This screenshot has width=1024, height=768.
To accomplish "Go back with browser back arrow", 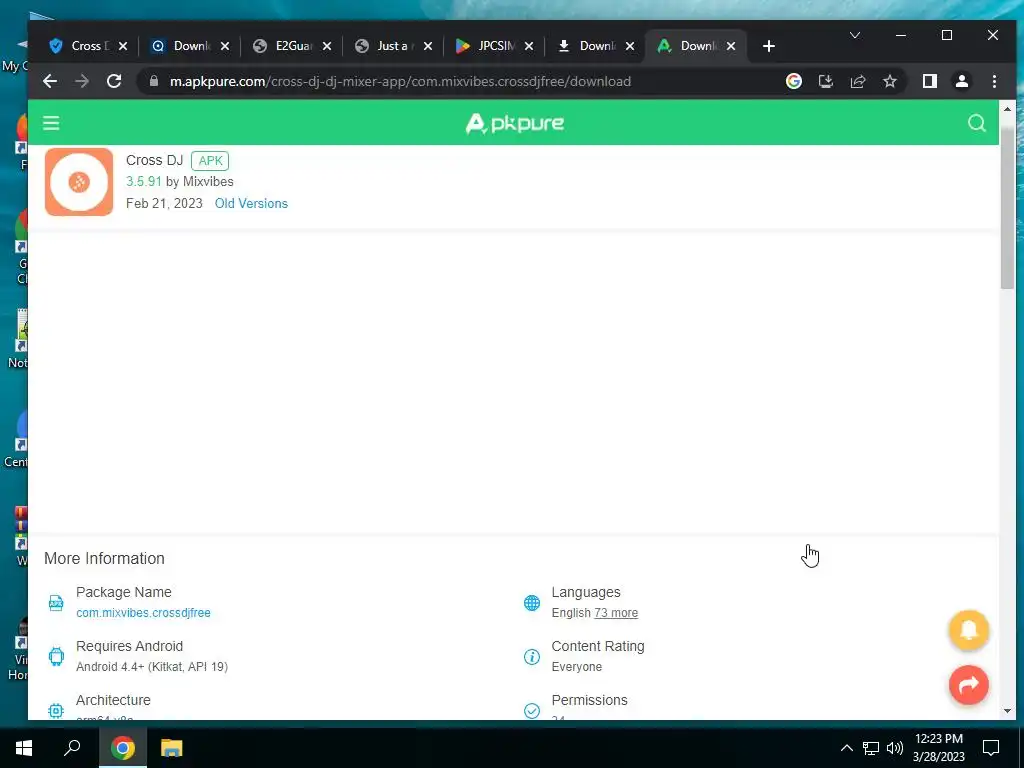I will point(50,81).
